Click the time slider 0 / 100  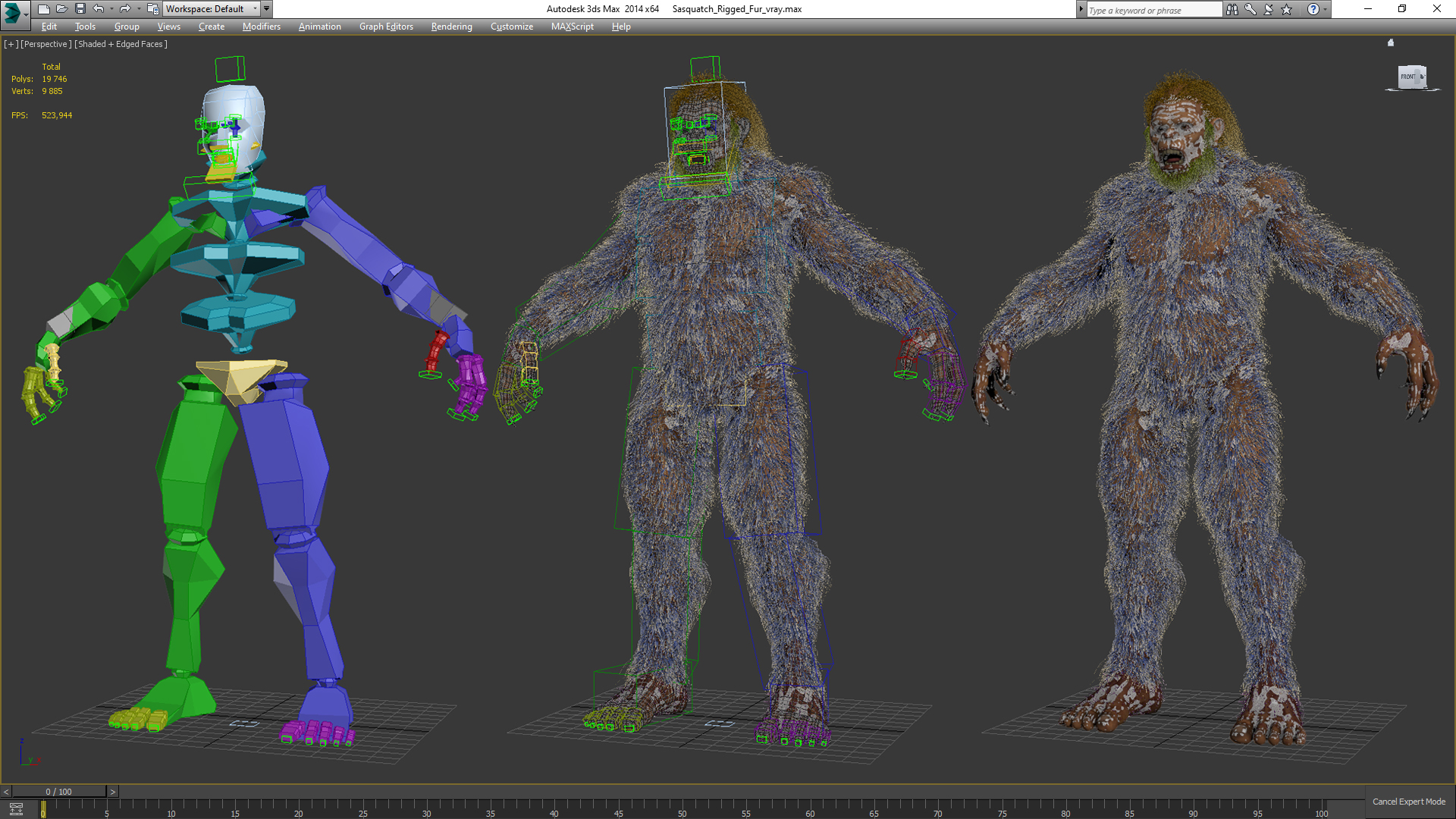(x=58, y=792)
